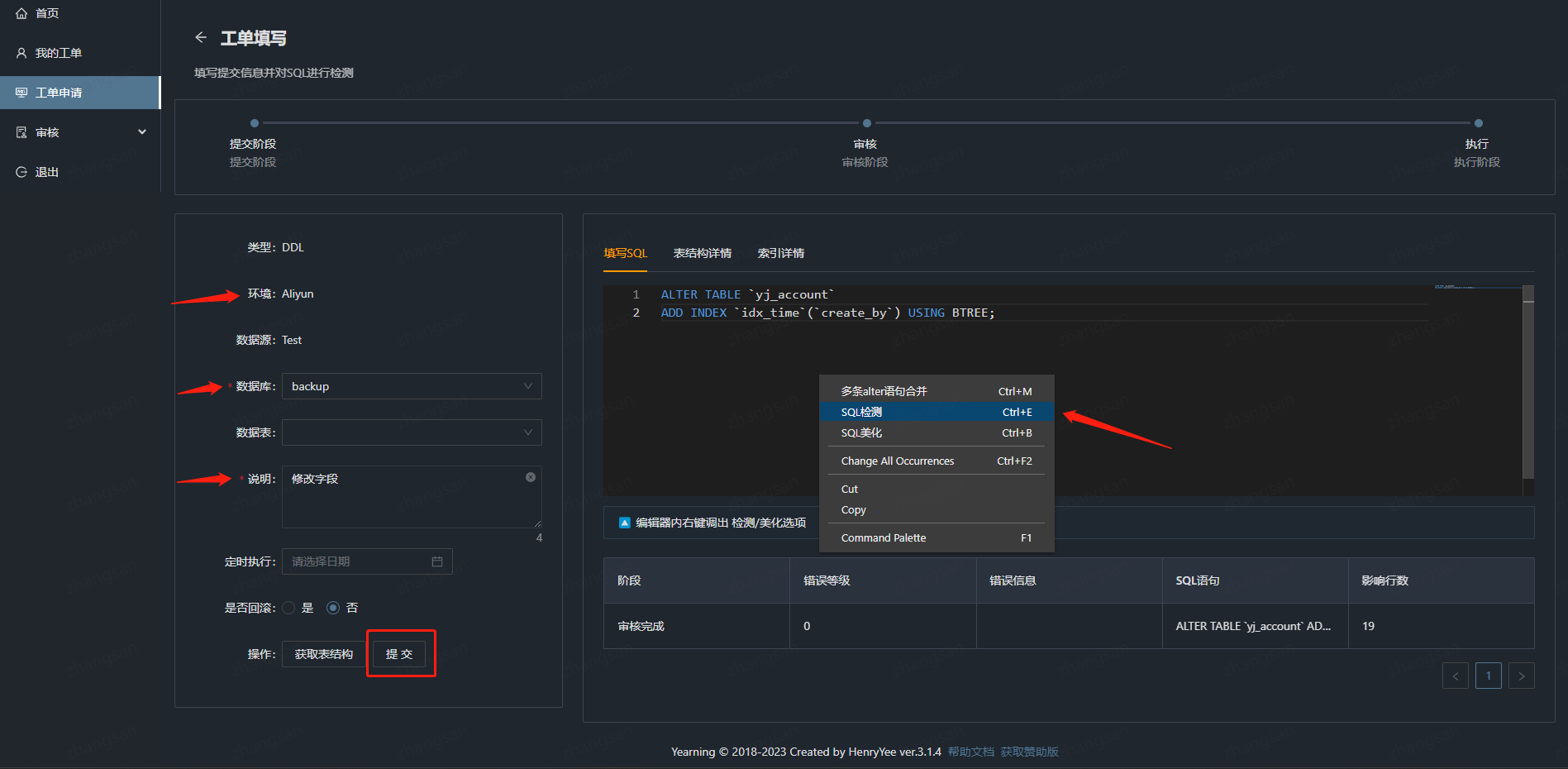1568x769 pixels.
Task: Click the 提交 button
Action: pyautogui.click(x=399, y=654)
